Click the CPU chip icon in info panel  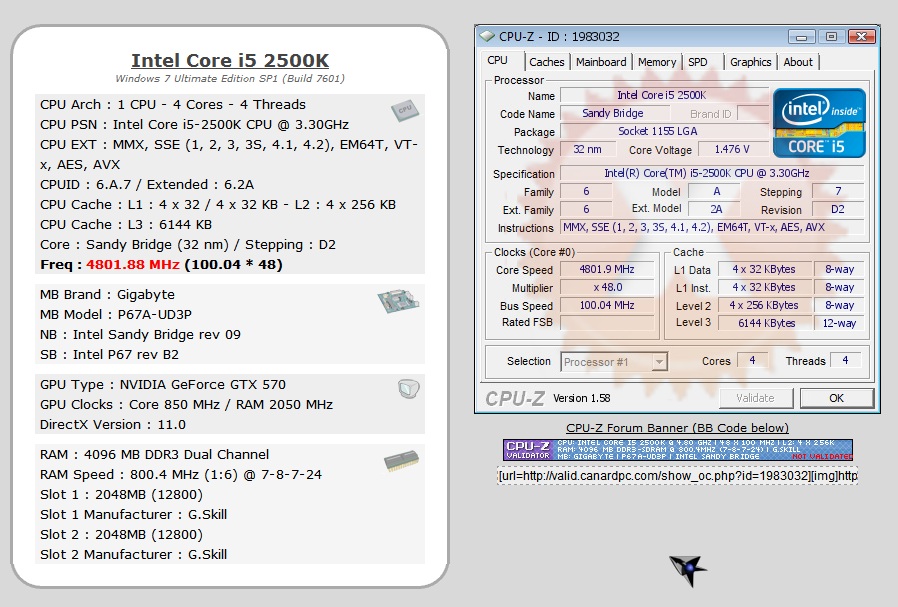[405, 110]
